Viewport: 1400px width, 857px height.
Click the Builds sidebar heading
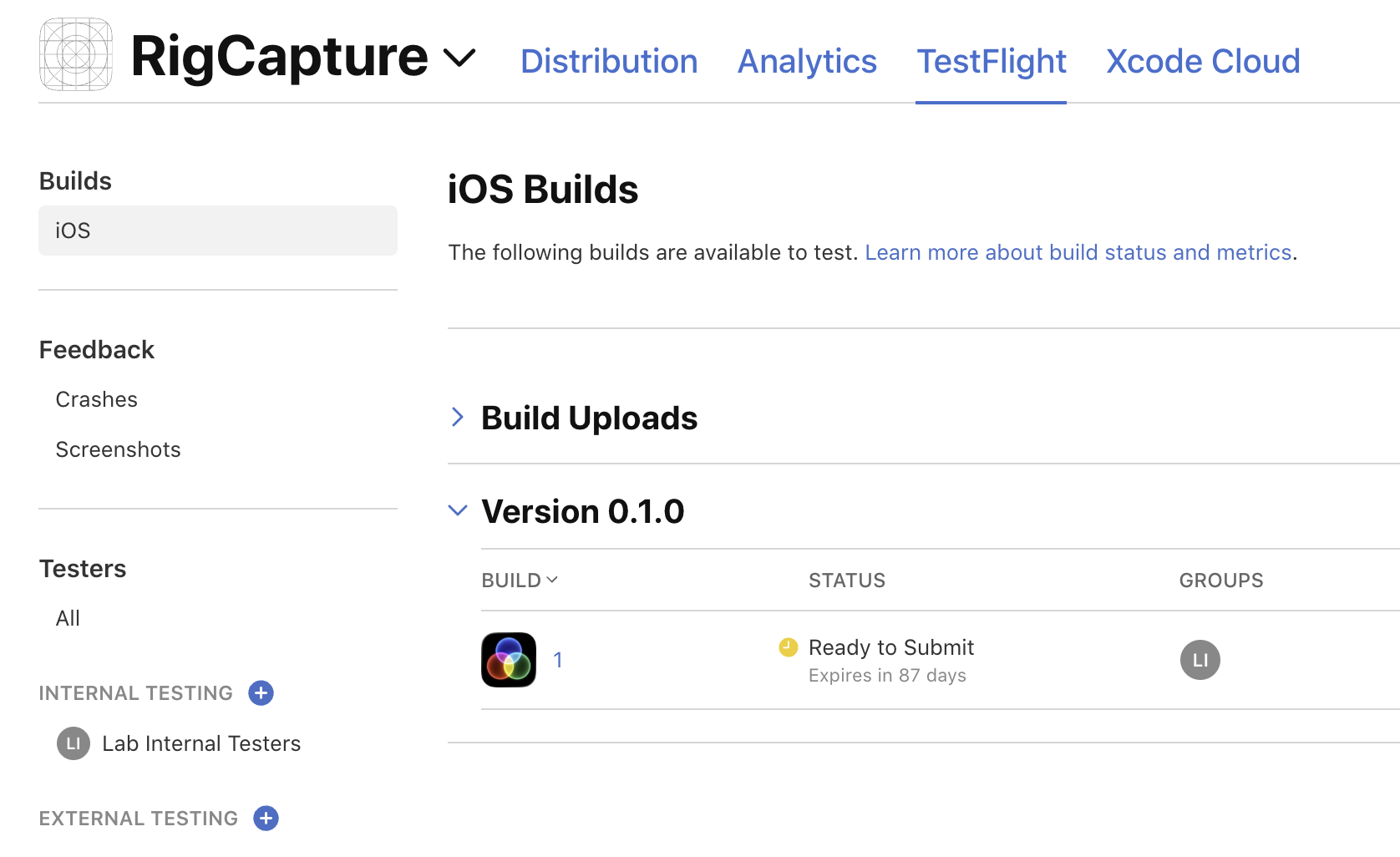[75, 181]
